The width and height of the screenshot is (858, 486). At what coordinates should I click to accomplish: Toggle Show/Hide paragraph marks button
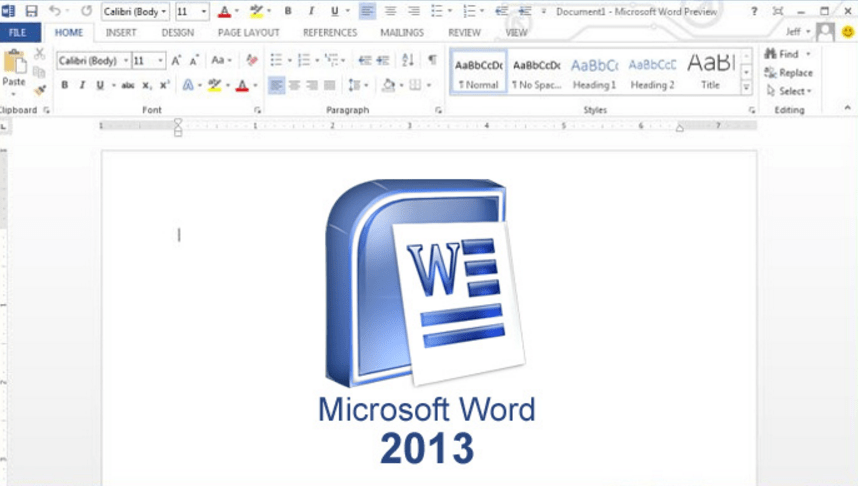coord(432,61)
